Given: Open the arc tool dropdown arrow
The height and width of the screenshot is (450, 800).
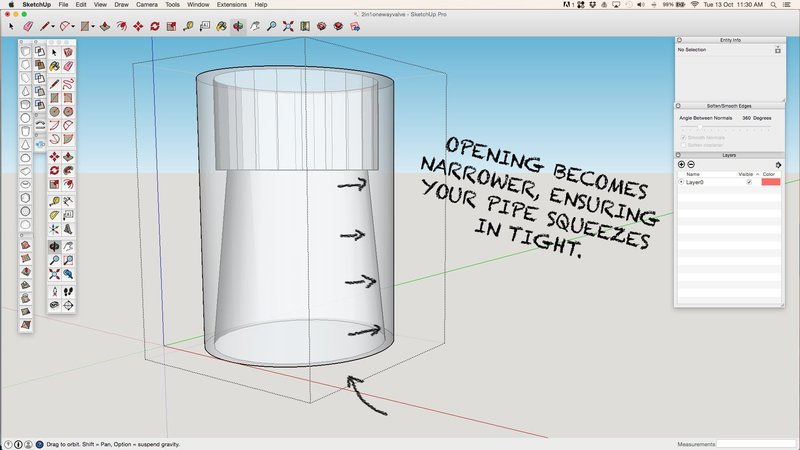Looking at the screenshot, I should pyautogui.click(x=73, y=27).
